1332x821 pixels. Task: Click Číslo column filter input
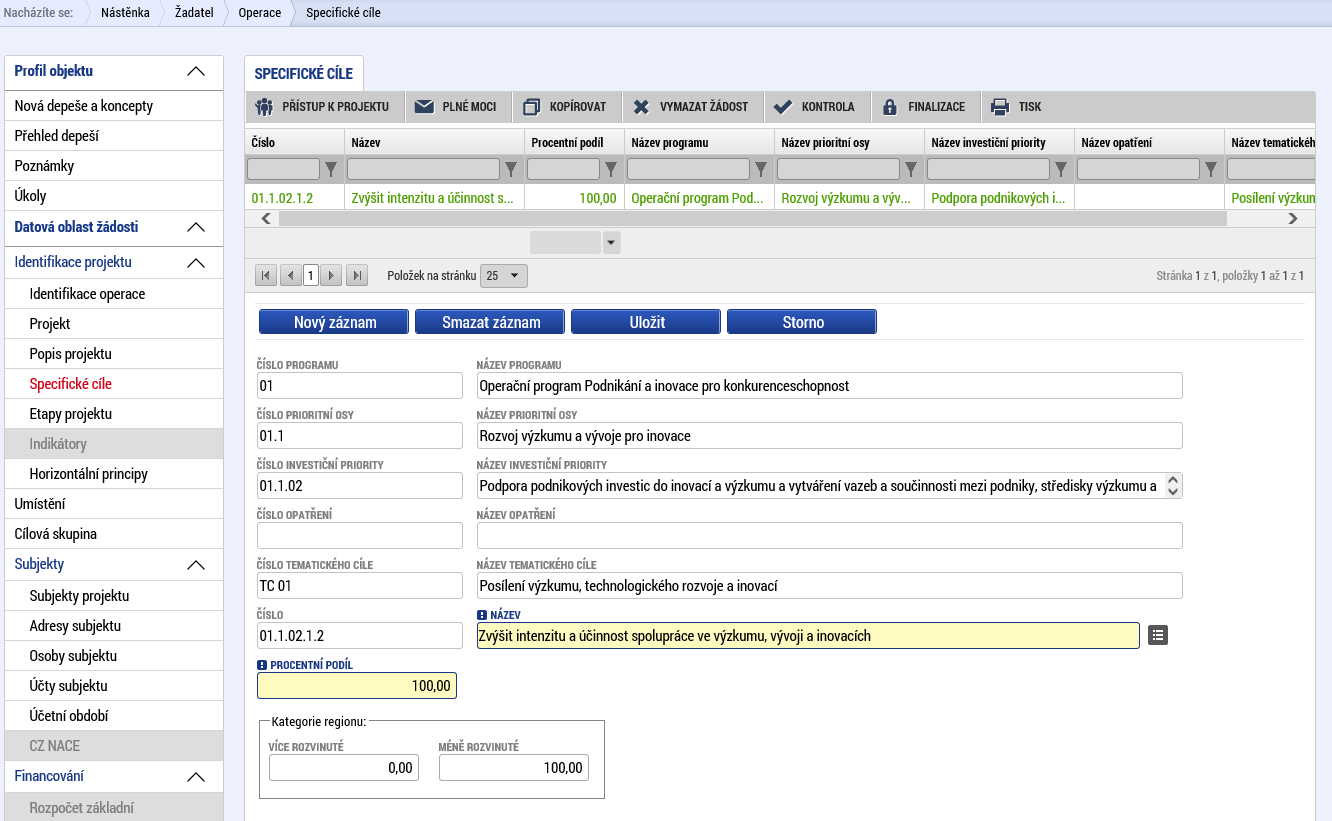pos(283,169)
